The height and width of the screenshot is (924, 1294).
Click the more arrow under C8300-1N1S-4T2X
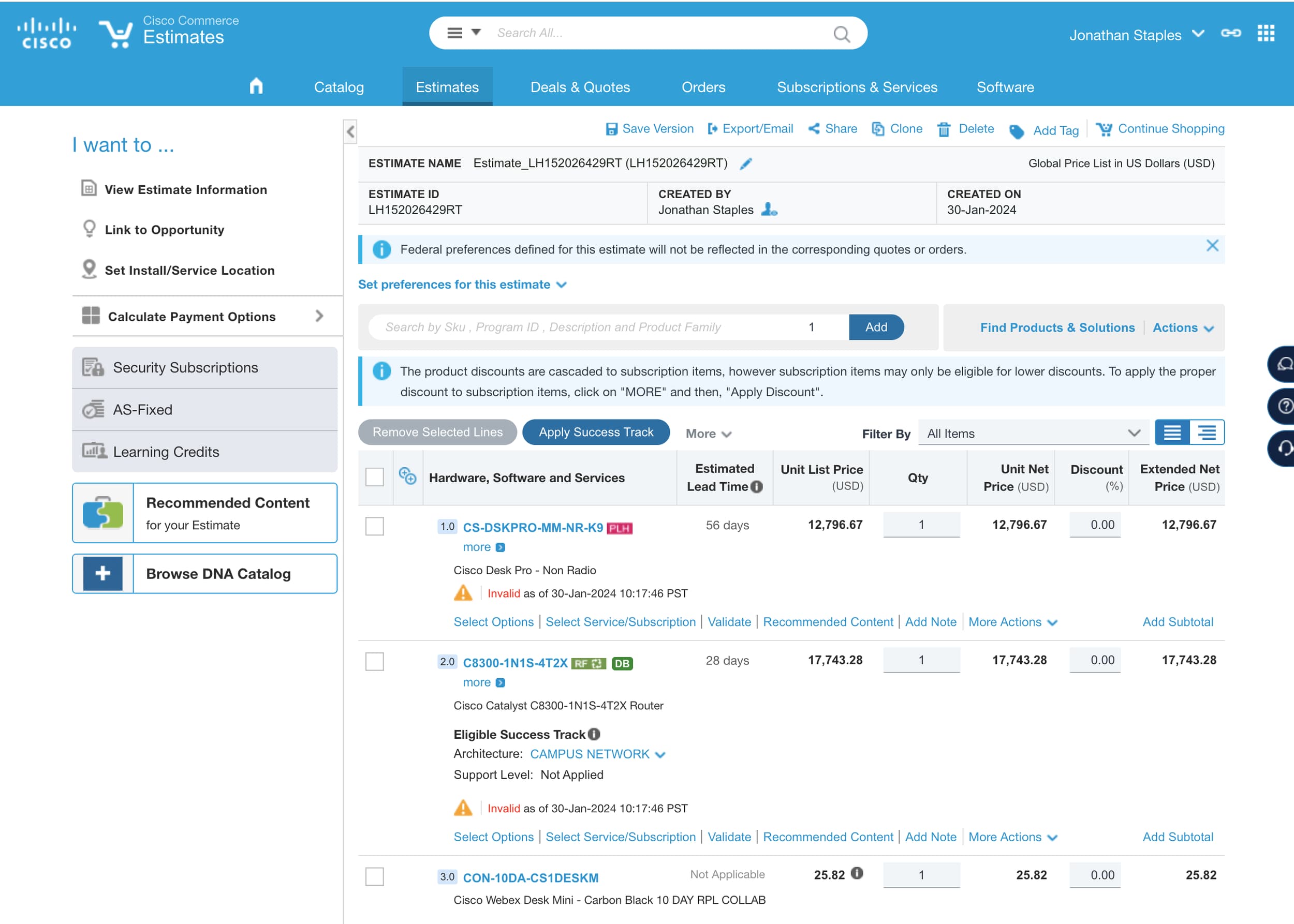500,683
